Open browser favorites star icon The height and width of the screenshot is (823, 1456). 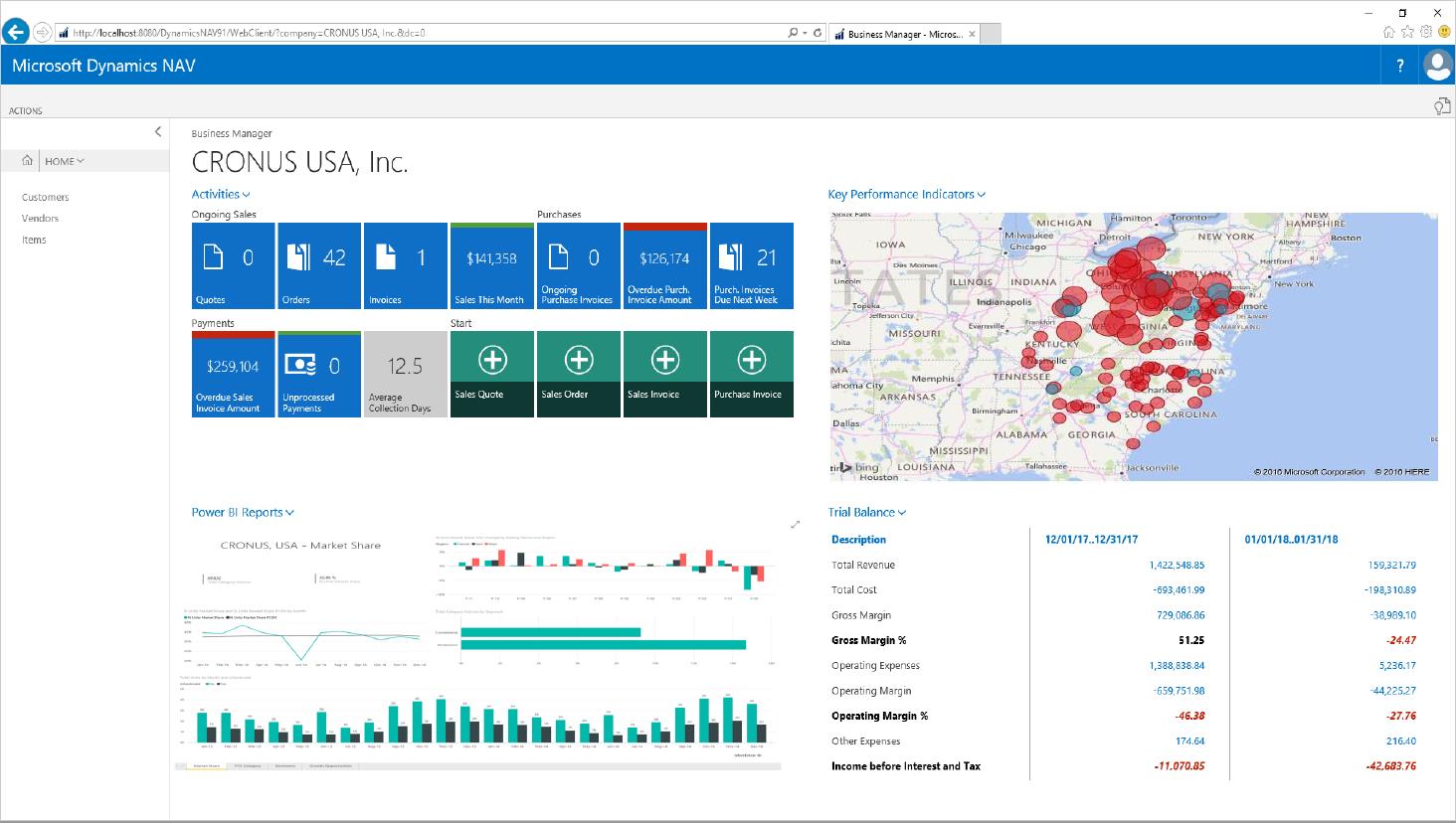pyautogui.click(x=1407, y=32)
